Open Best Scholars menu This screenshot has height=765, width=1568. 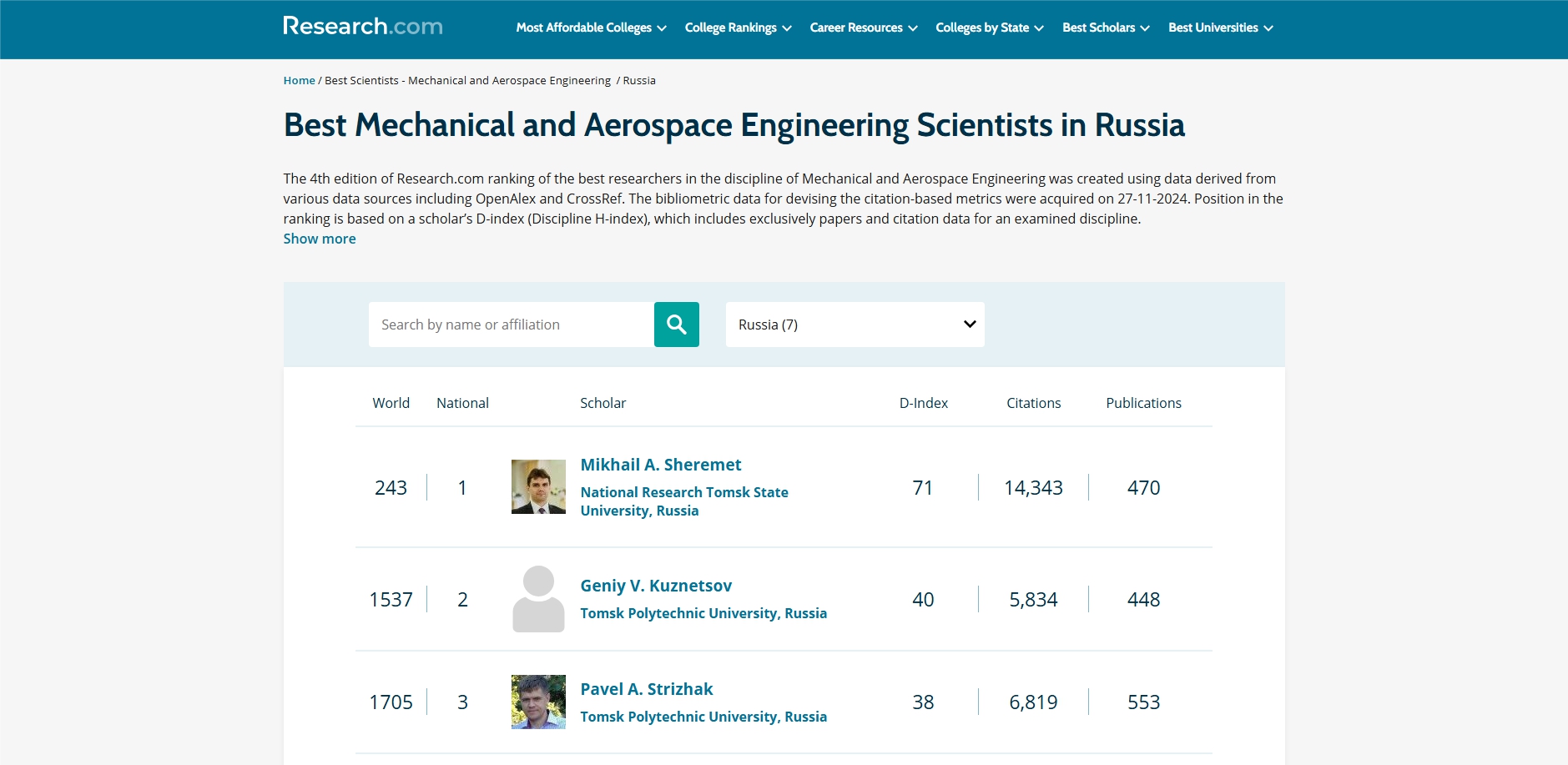click(1106, 28)
